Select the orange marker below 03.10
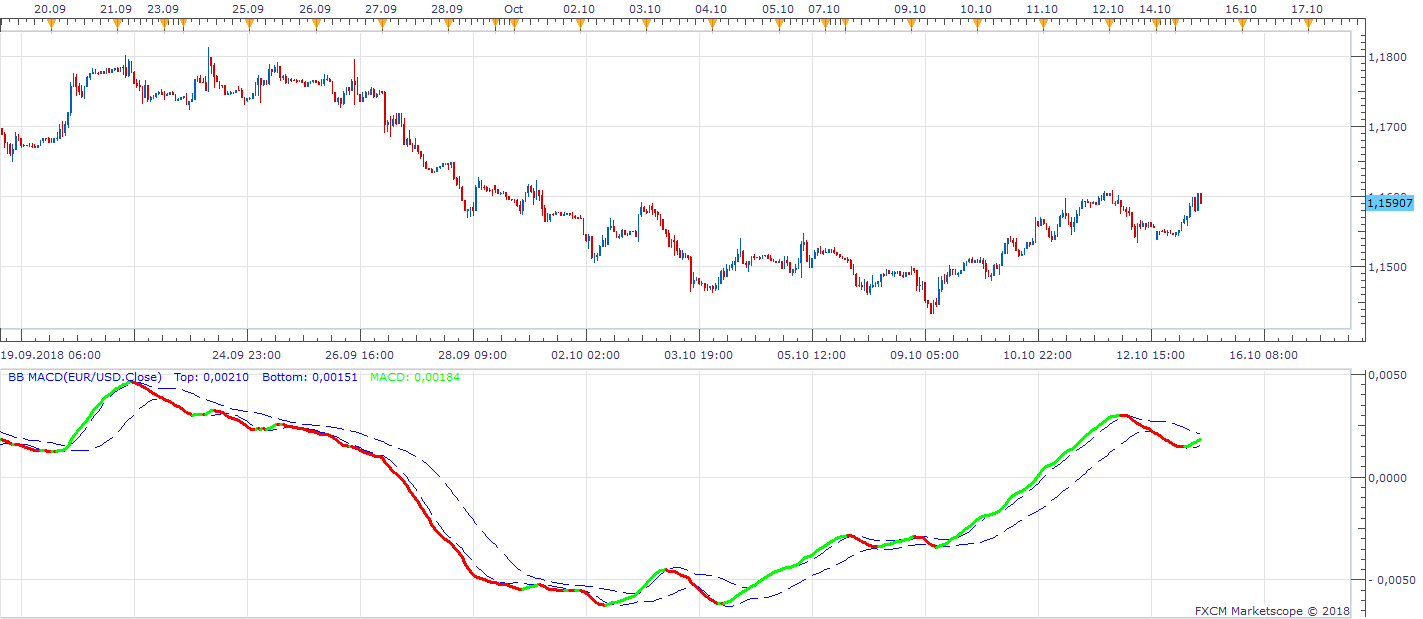Image resolution: width=1423 pixels, height=619 pixels. [646, 23]
